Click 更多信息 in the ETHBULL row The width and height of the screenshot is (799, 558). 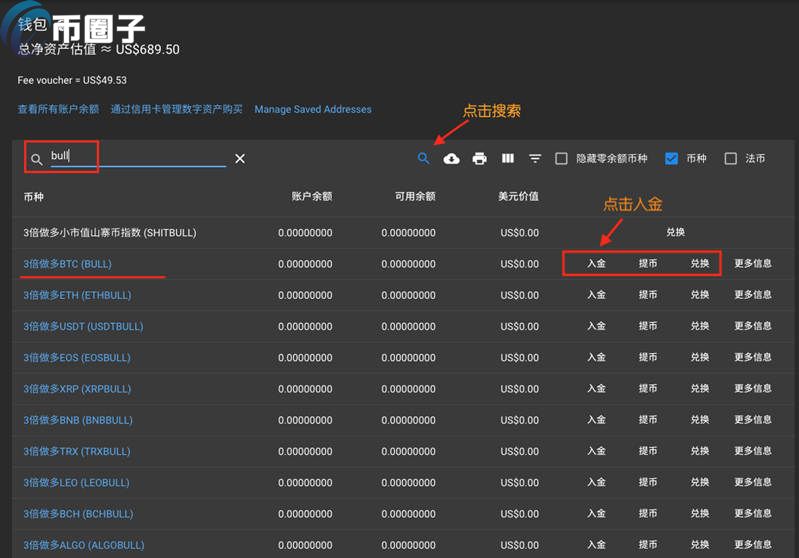click(753, 295)
